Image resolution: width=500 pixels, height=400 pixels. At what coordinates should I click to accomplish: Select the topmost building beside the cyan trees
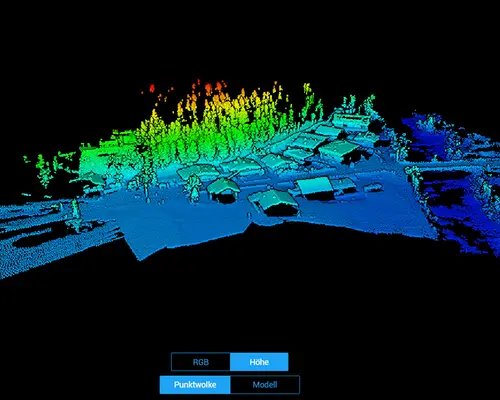coord(350,120)
